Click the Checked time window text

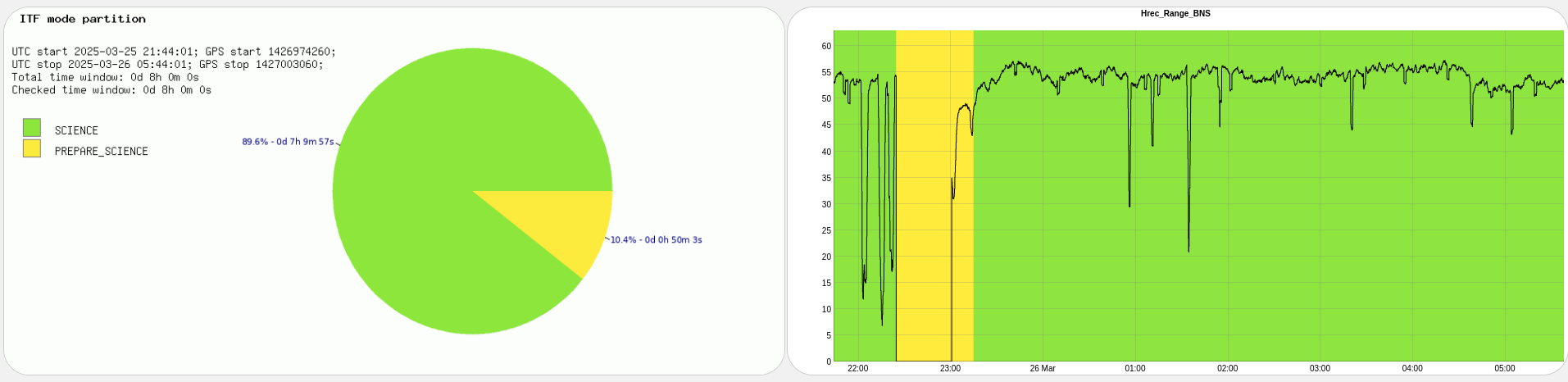point(111,90)
